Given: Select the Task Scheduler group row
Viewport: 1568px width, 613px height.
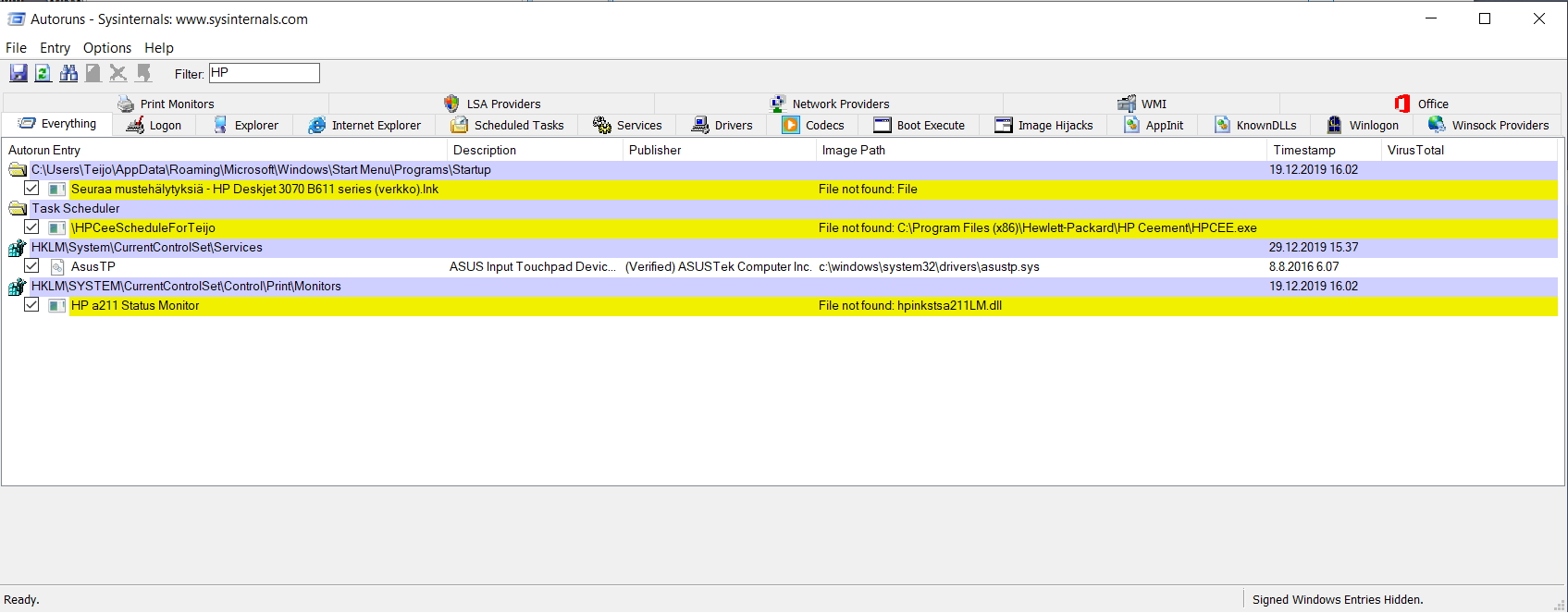Looking at the screenshot, I should pos(781,208).
